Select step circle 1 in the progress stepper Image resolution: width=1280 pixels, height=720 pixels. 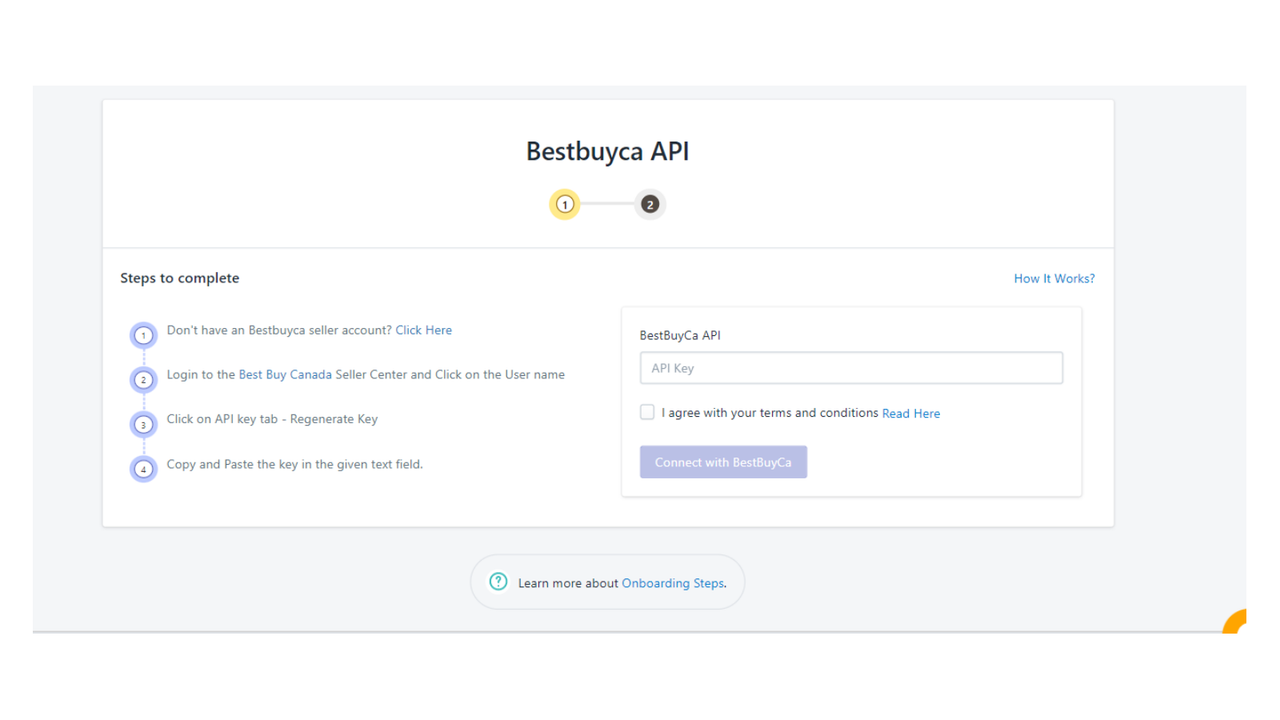click(564, 203)
